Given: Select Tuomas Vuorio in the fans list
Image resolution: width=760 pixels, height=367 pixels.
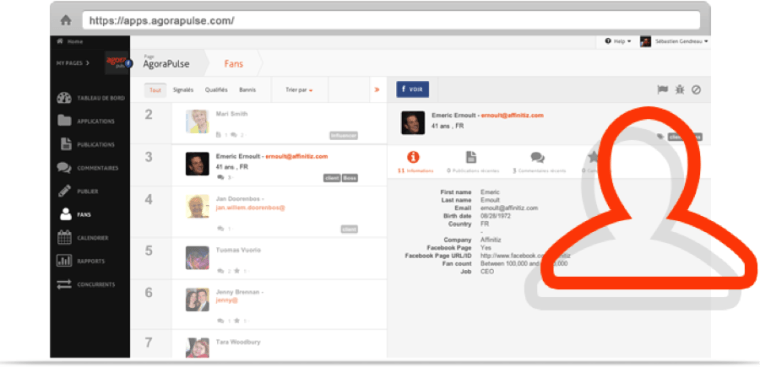Looking at the screenshot, I should pyautogui.click(x=279, y=258).
